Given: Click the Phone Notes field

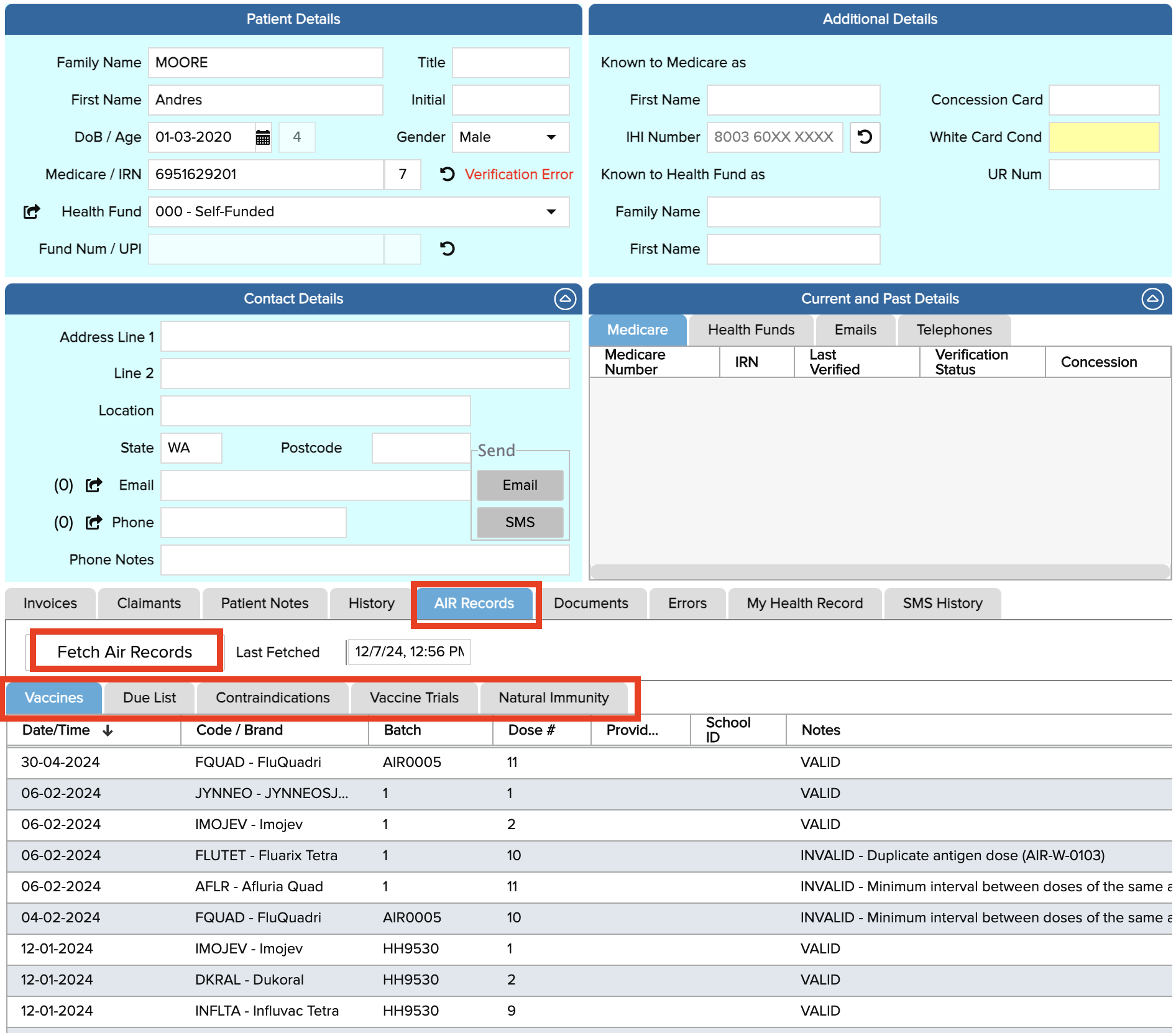Looking at the screenshot, I should pos(365,560).
